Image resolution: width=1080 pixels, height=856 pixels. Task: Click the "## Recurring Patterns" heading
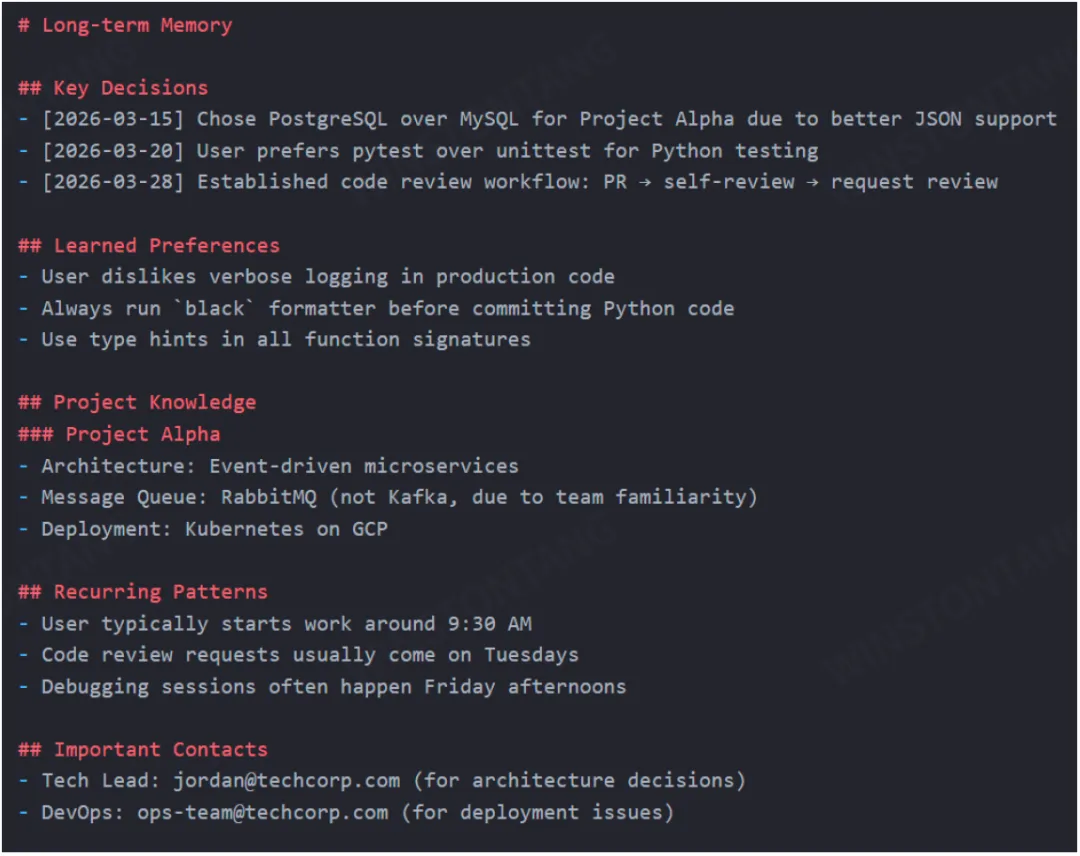(x=143, y=591)
